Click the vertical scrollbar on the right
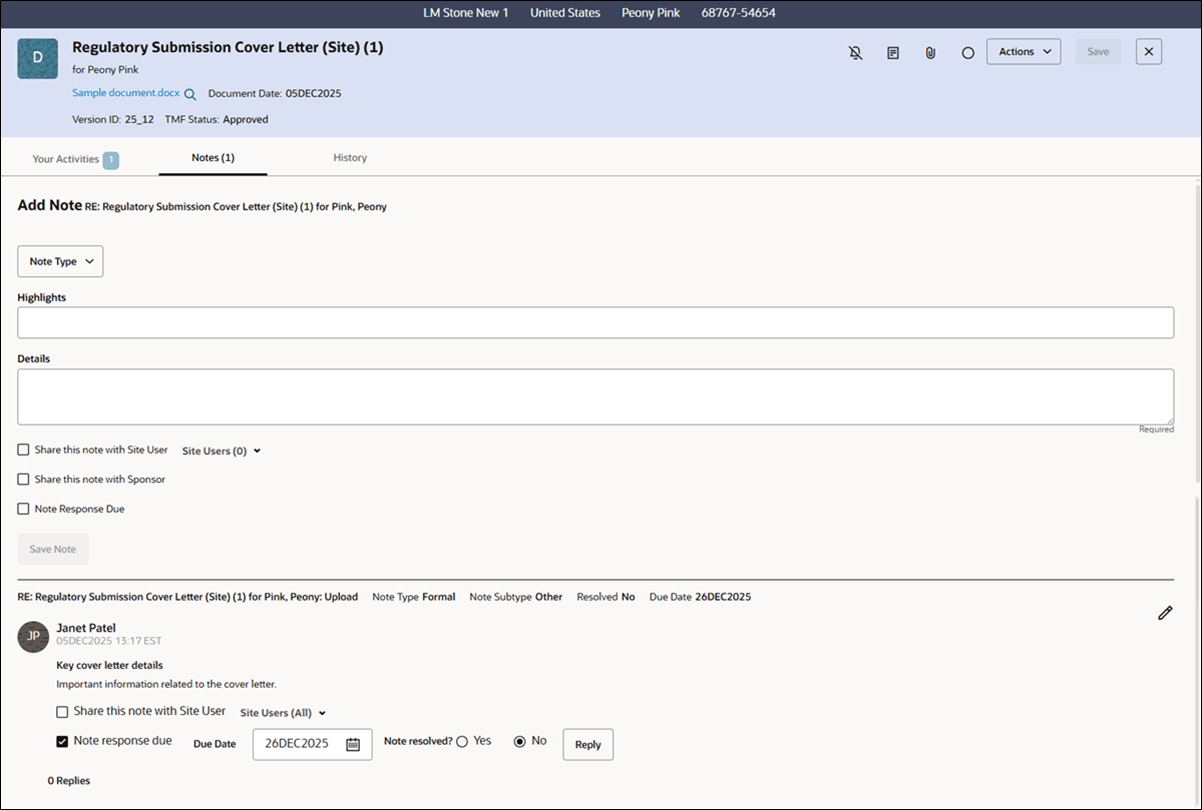1202x810 pixels. click(1196, 400)
